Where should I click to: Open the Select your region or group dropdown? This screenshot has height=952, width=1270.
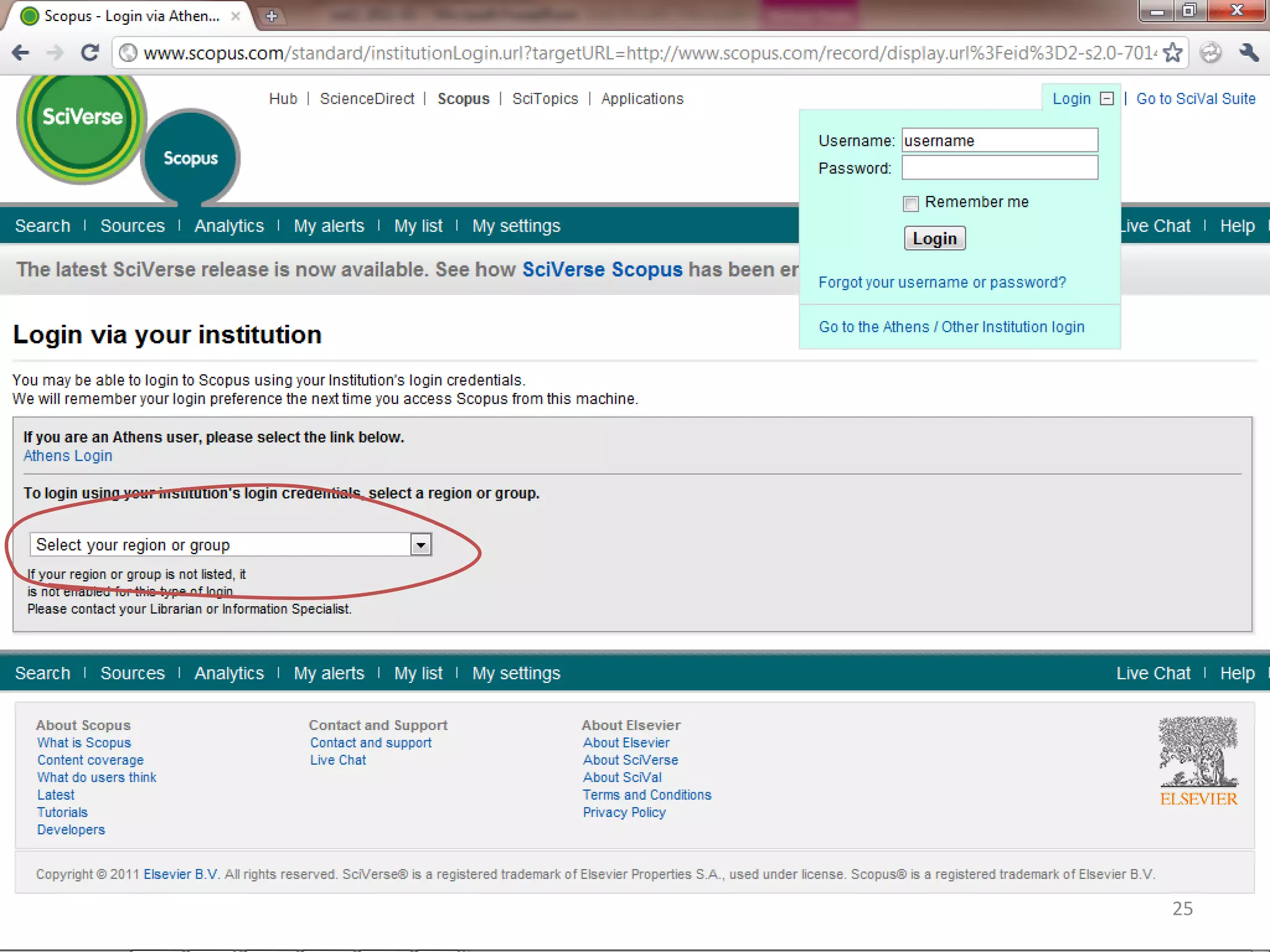click(231, 545)
